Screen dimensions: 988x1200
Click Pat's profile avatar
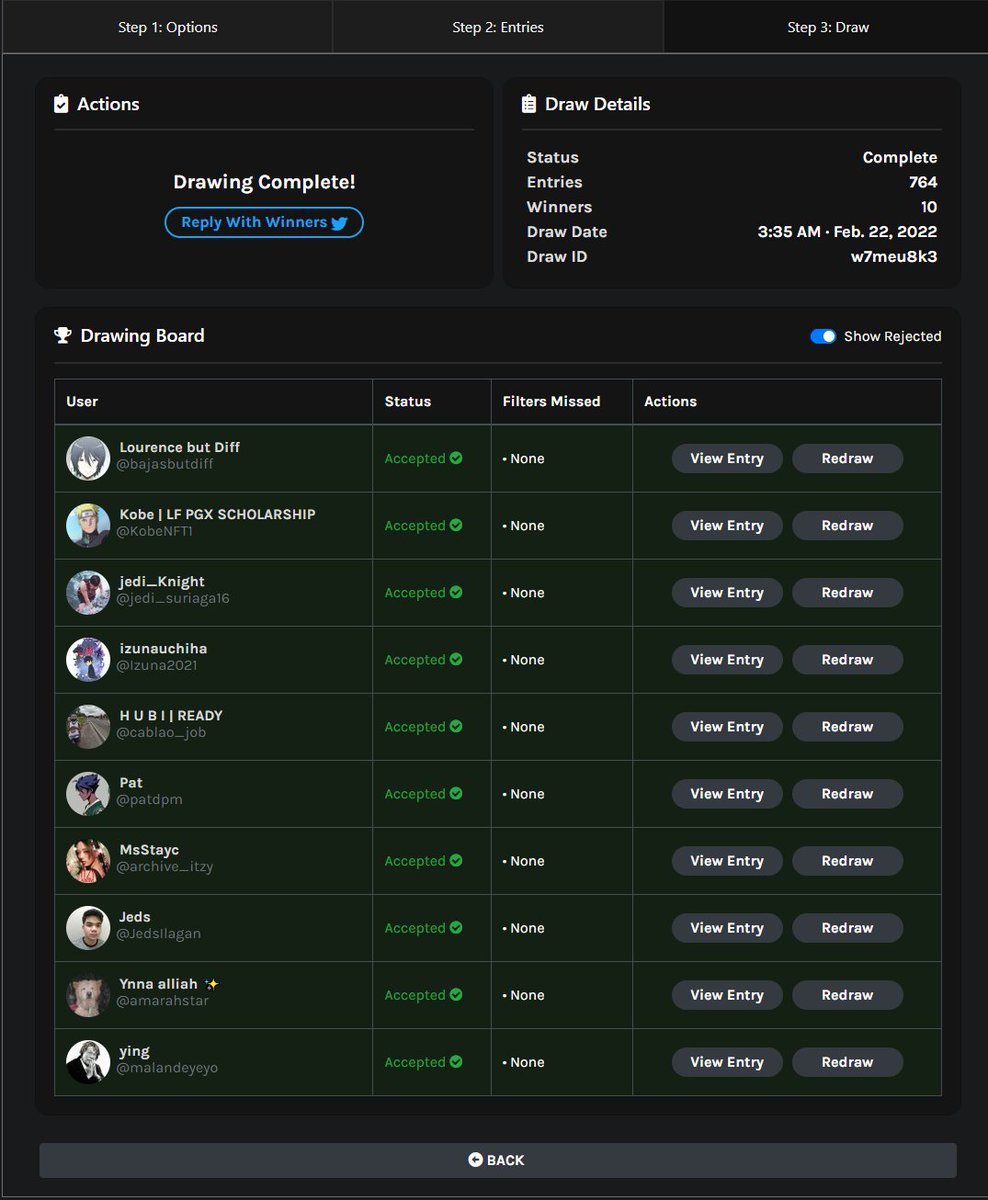88,793
